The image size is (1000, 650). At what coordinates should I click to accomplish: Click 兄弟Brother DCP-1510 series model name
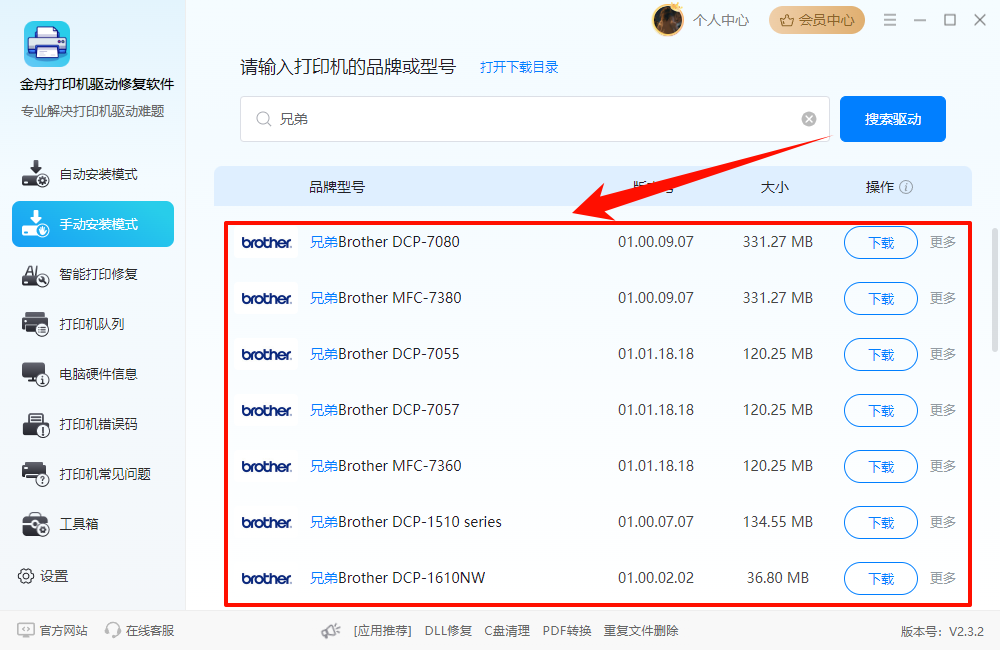406,522
